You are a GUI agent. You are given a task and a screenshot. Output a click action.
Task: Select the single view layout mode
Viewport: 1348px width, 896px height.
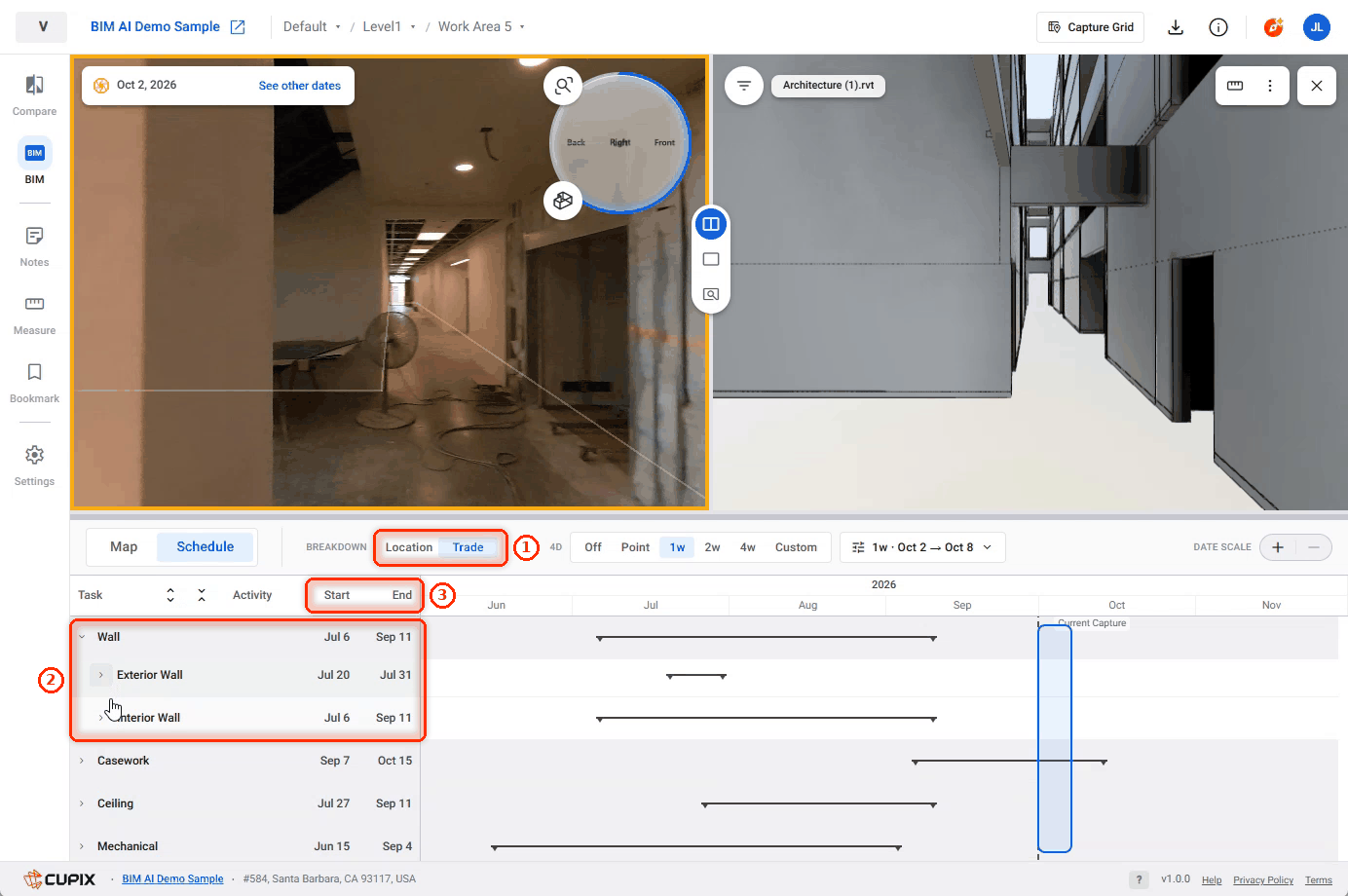tap(711, 259)
